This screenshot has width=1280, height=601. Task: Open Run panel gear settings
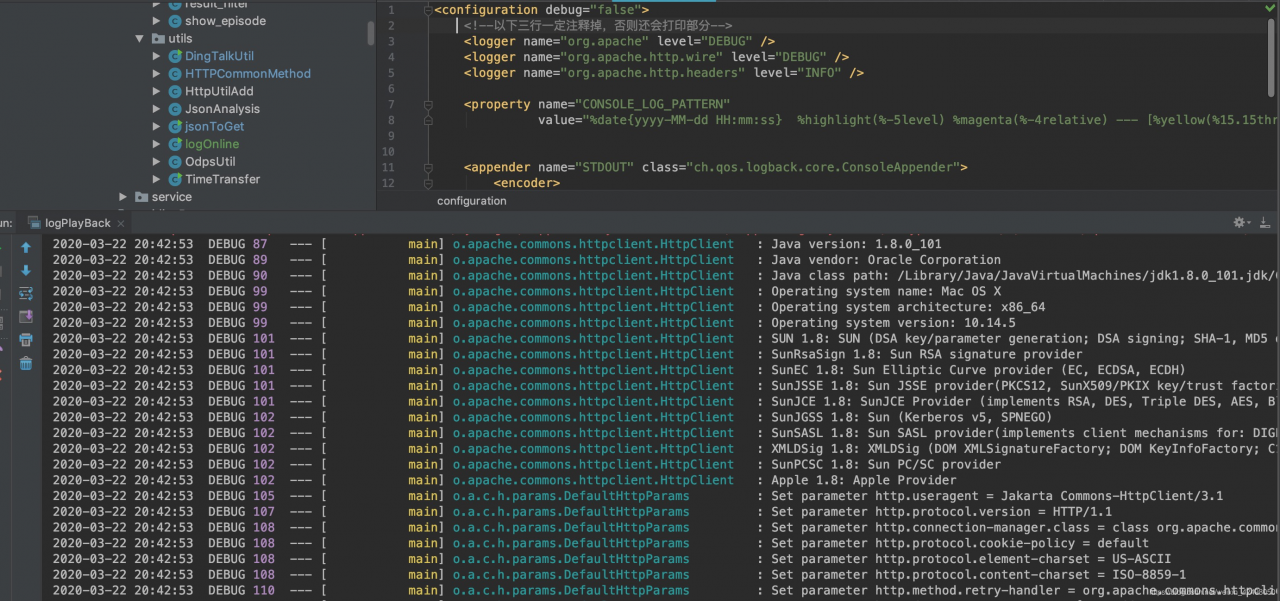(x=1241, y=222)
